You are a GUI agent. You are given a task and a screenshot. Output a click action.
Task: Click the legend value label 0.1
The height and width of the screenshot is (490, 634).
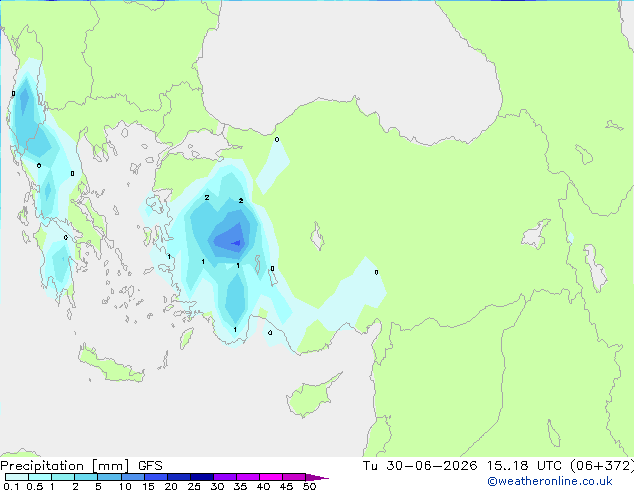coord(11,486)
